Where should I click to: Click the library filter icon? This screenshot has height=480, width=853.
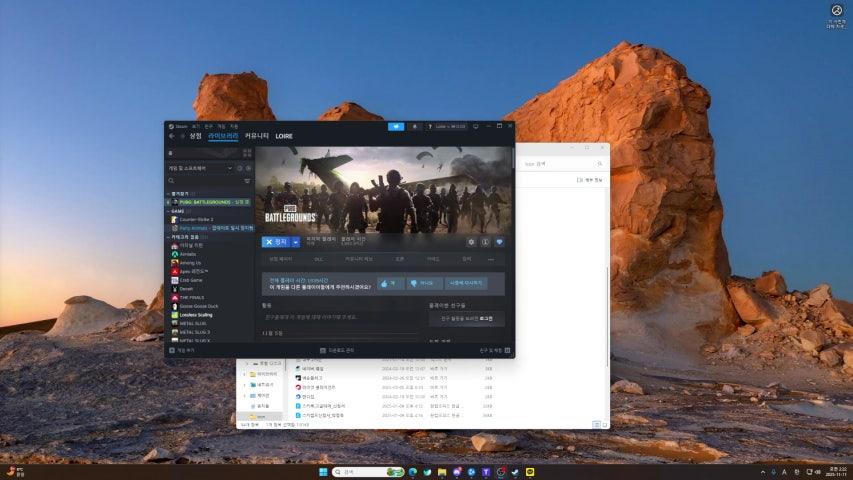click(x=247, y=181)
